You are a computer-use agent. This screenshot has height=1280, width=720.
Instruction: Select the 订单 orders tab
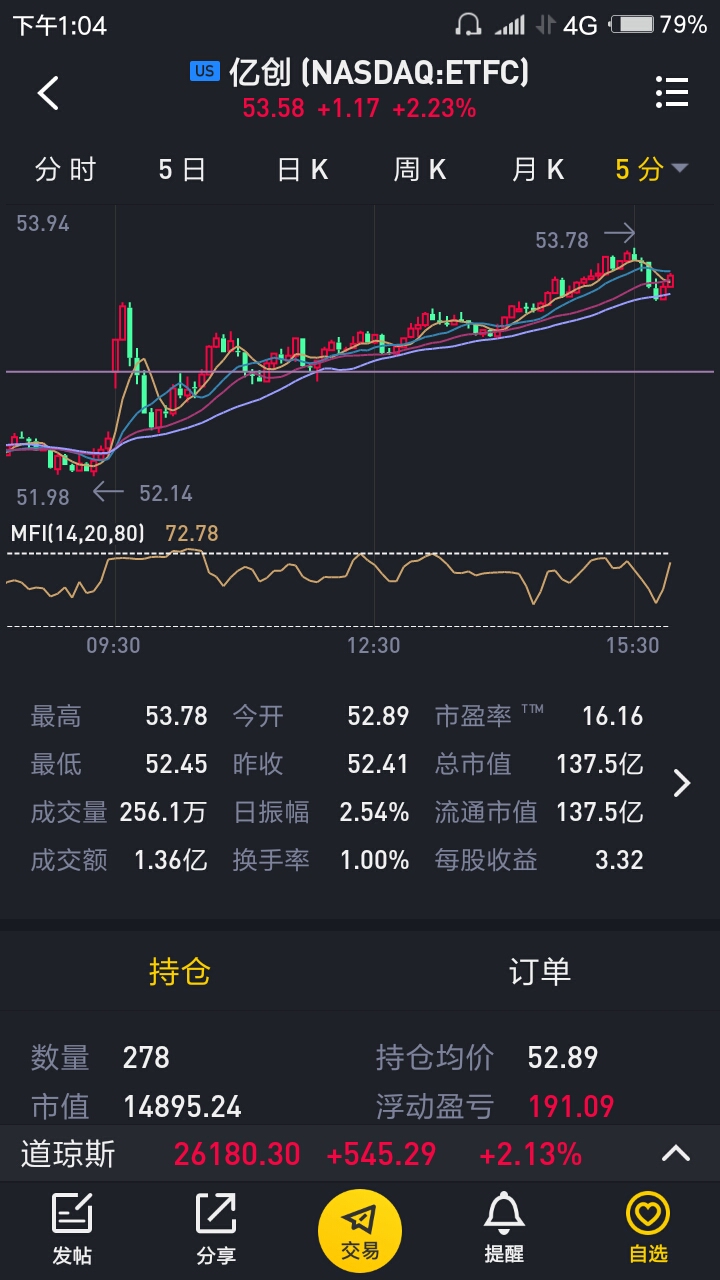(x=540, y=971)
